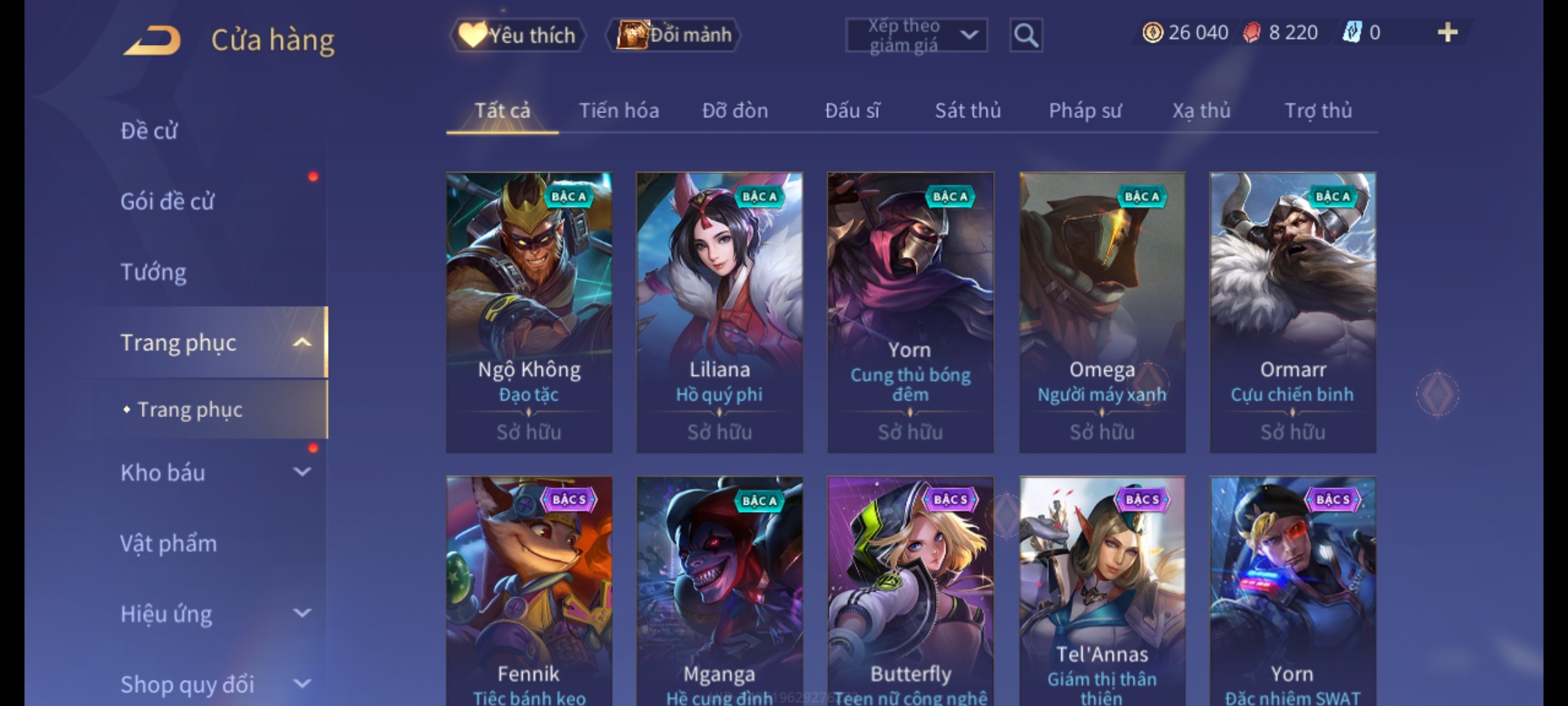
Task: Switch to the Sát thủ tab
Action: tap(968, 110)
